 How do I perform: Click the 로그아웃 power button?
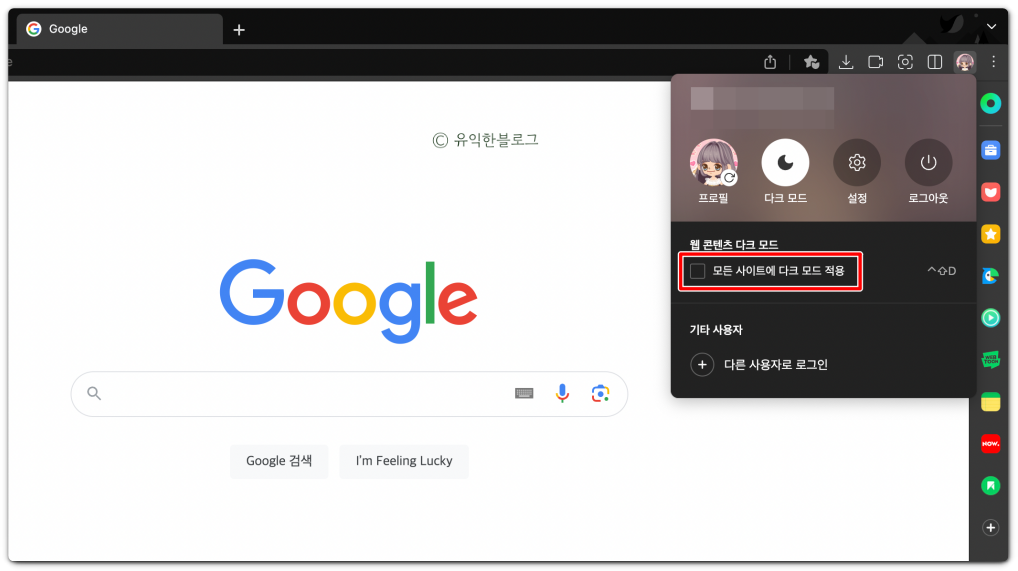click(928, 162)
